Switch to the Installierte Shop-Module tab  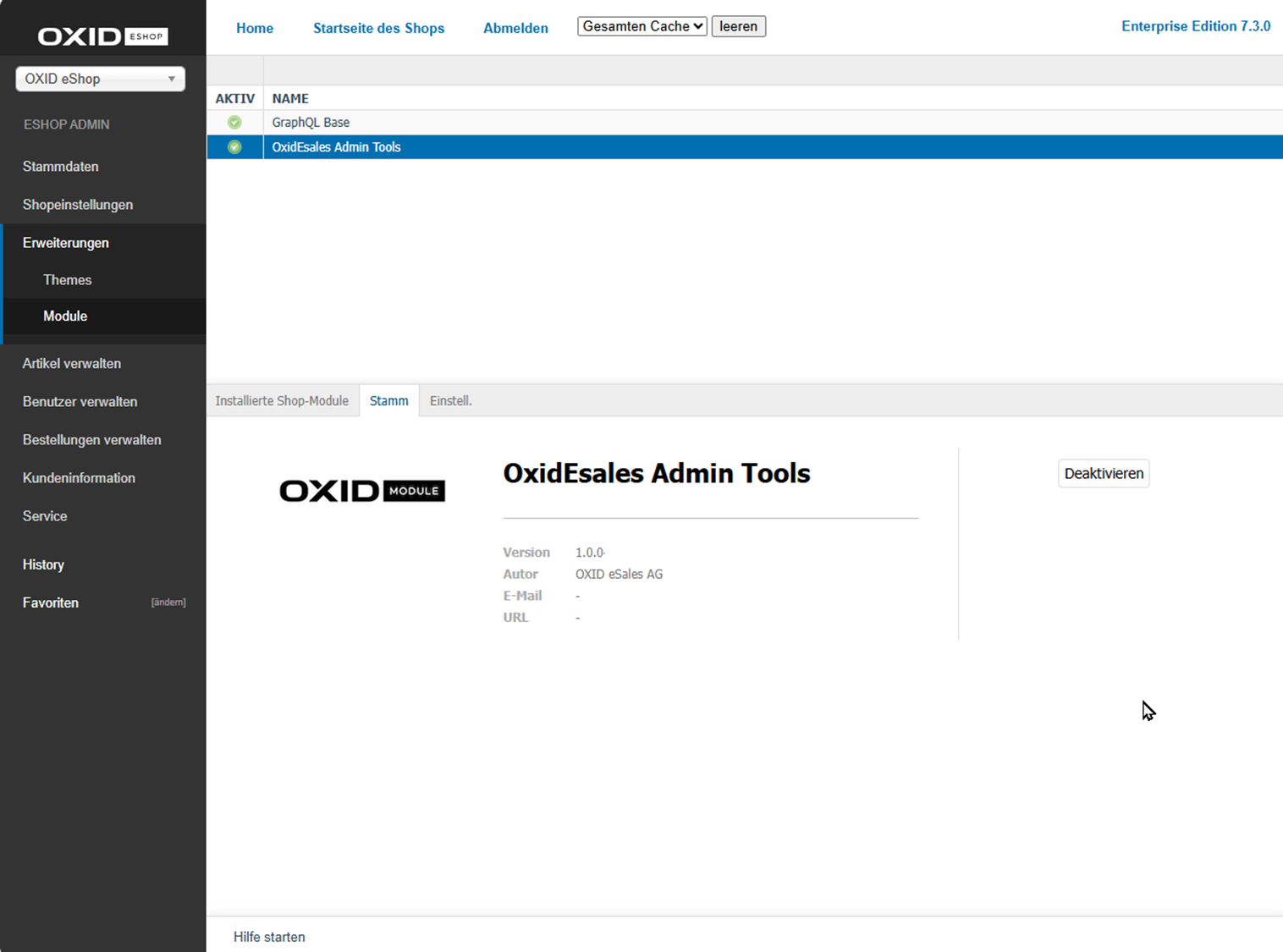(282, 400)
